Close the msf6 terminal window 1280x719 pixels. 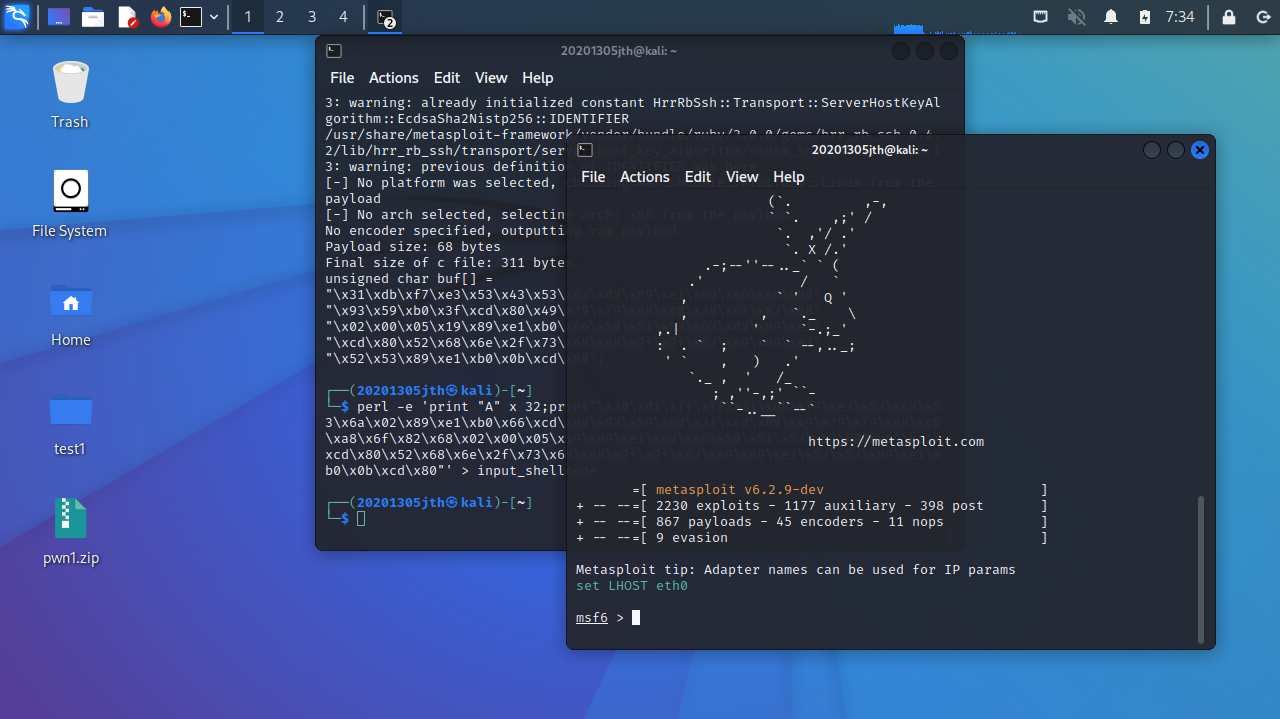pyautogui.click(x=1200, y=150)
